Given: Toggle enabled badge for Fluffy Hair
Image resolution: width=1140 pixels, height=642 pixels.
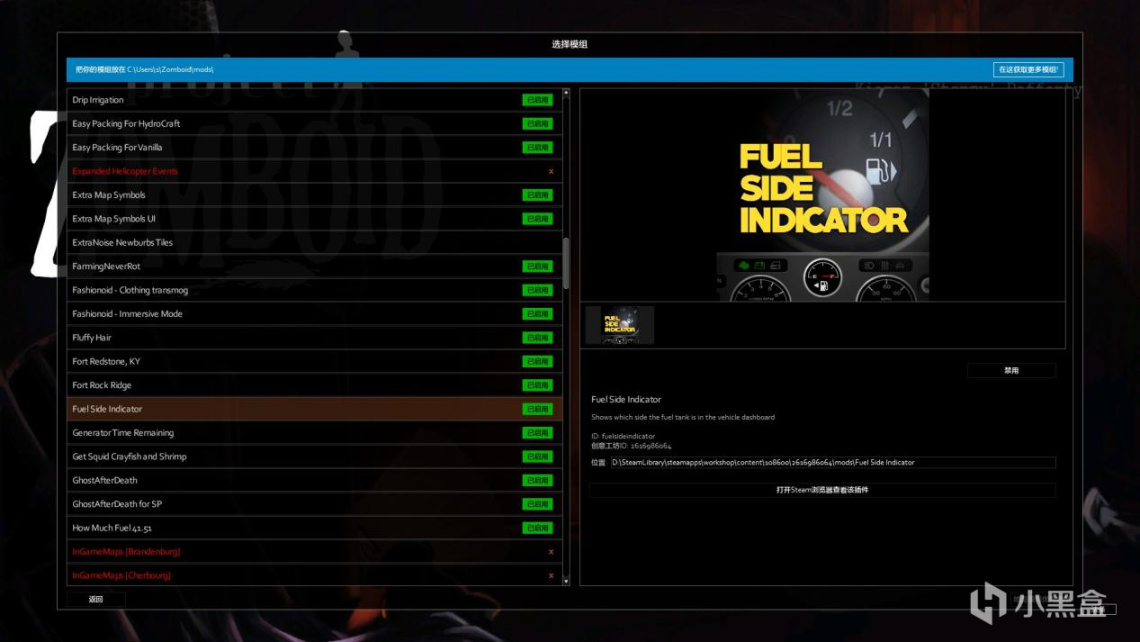Looking at the screenshot, I should [x=537, y=337].
